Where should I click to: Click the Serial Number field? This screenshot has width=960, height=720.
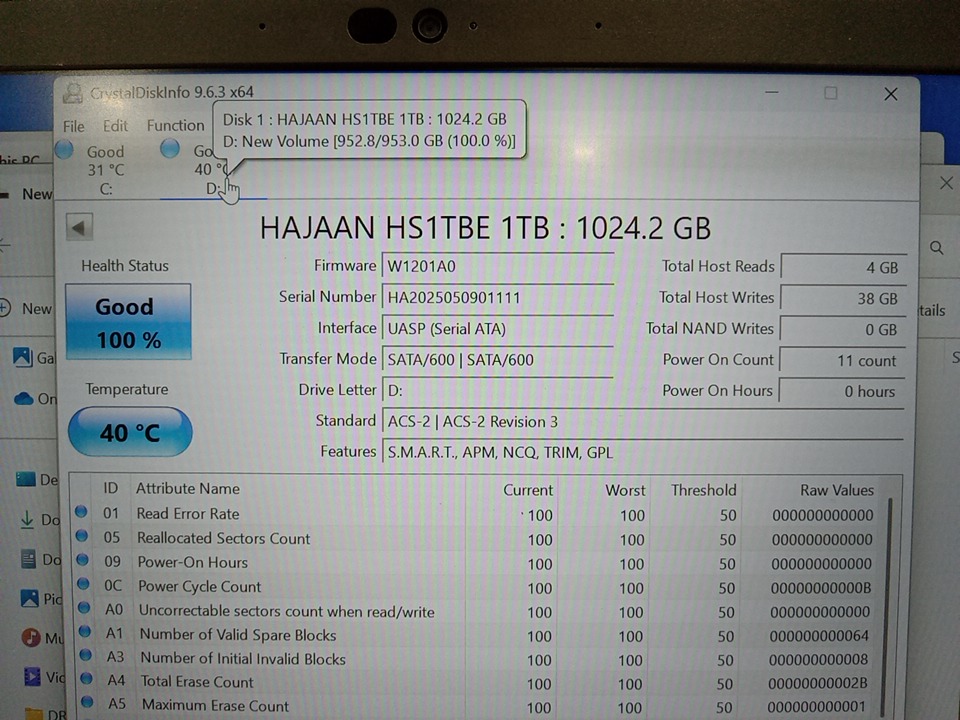pyautogui.click(x=497, y=298)
